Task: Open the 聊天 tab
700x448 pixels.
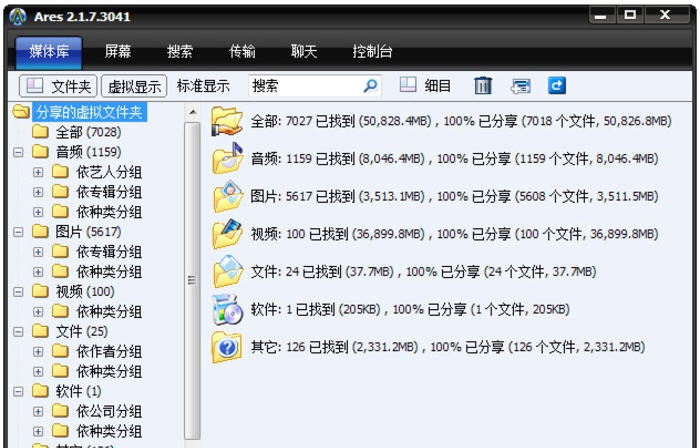Action: click(304, 52)
